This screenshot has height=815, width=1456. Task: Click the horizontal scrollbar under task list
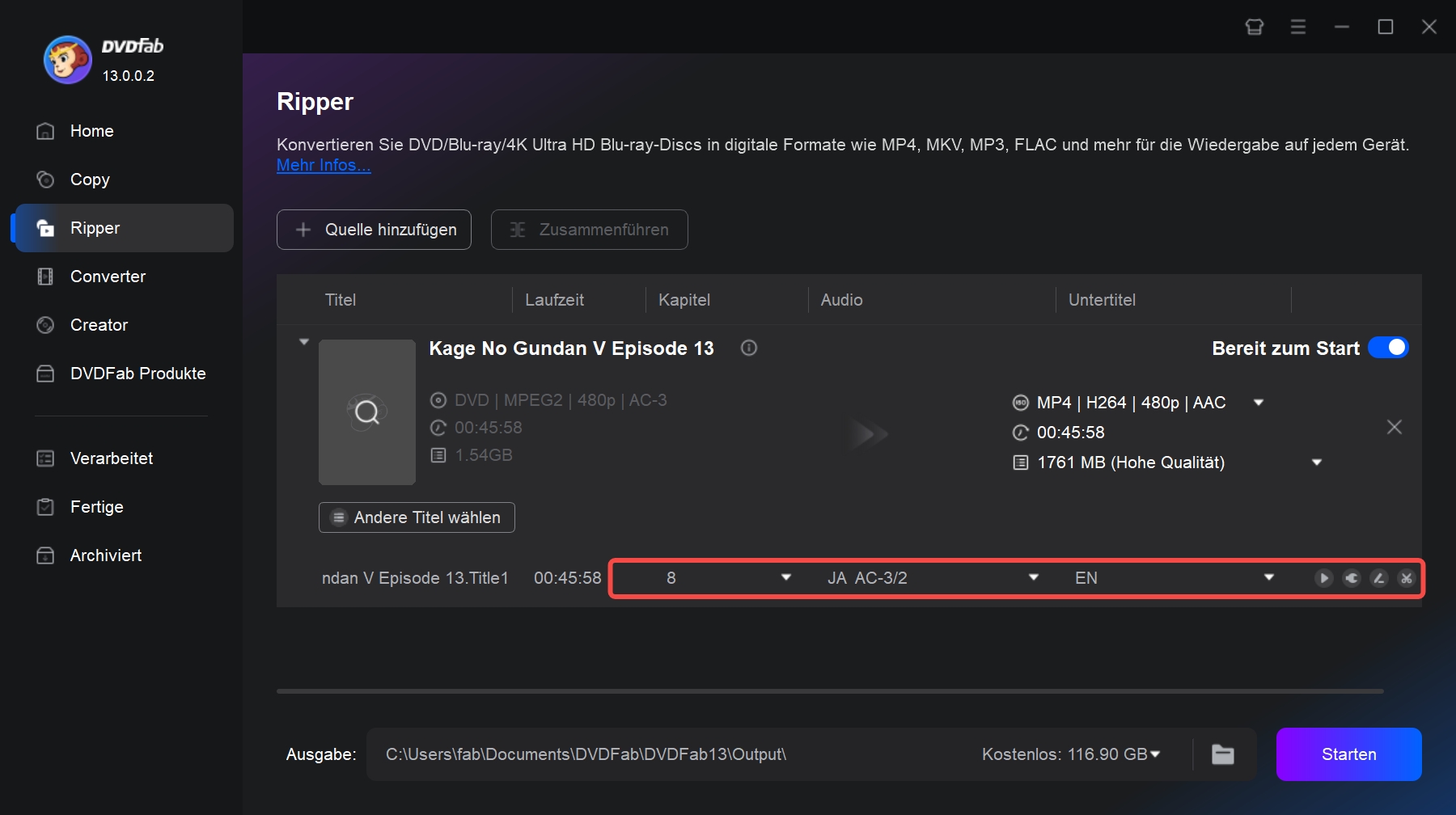click(x=830, y=691)
